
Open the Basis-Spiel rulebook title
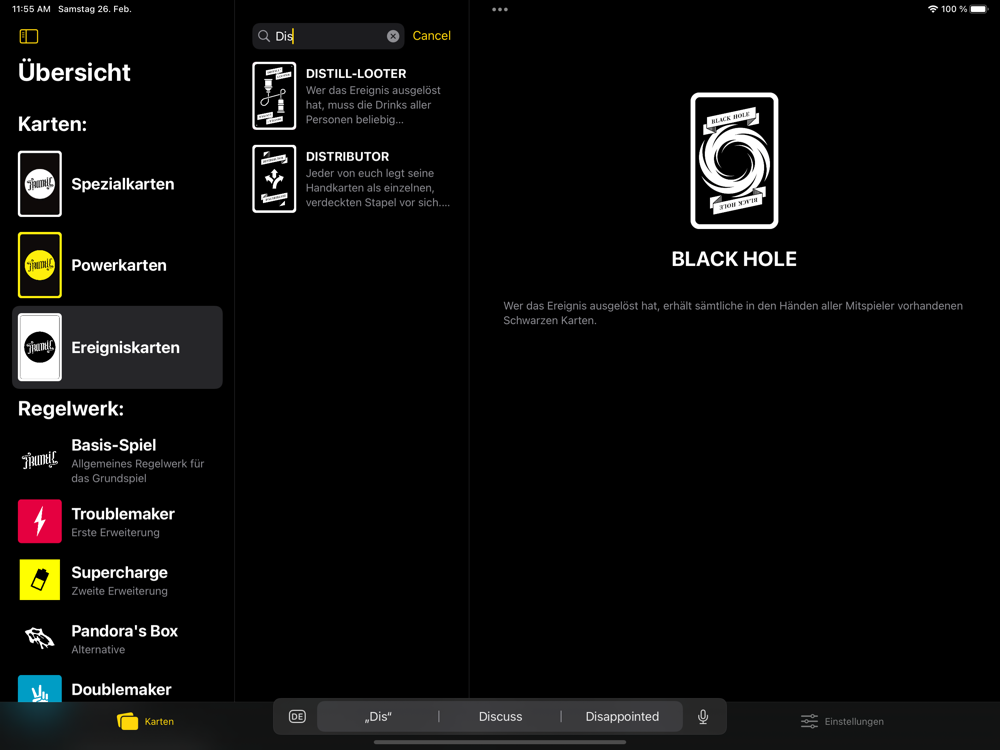tap(114, 445)
